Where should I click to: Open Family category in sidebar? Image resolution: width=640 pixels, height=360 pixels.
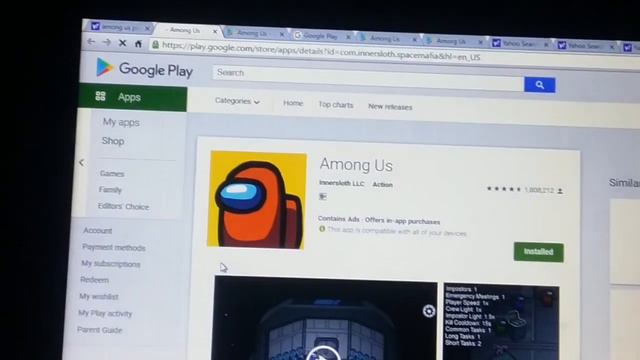[x=110, y=190]
